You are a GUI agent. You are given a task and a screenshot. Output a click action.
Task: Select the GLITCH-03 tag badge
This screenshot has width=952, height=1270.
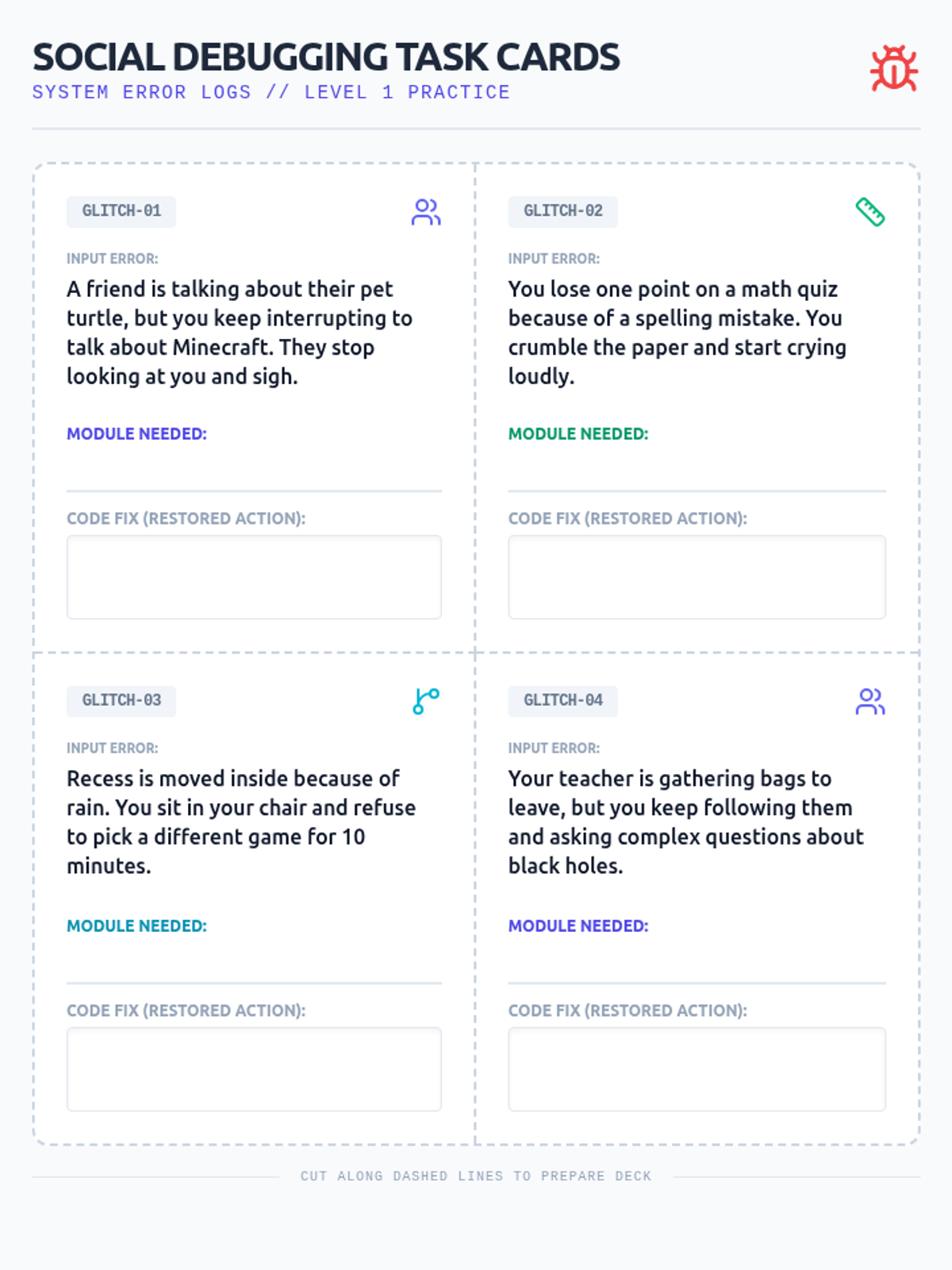click(x=121, y=701)
